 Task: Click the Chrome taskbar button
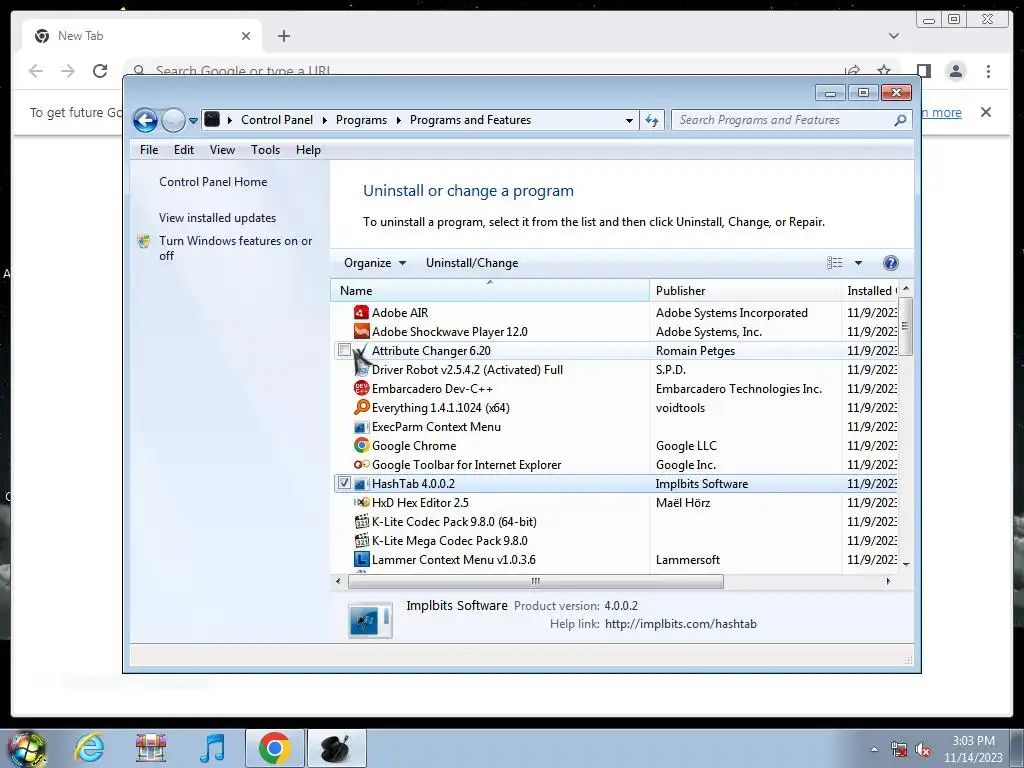[275, 748]
